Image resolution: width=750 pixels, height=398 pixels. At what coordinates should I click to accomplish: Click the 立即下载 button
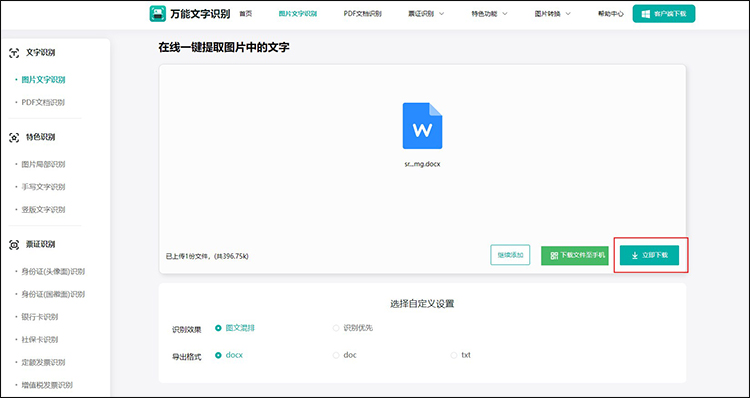650,255
